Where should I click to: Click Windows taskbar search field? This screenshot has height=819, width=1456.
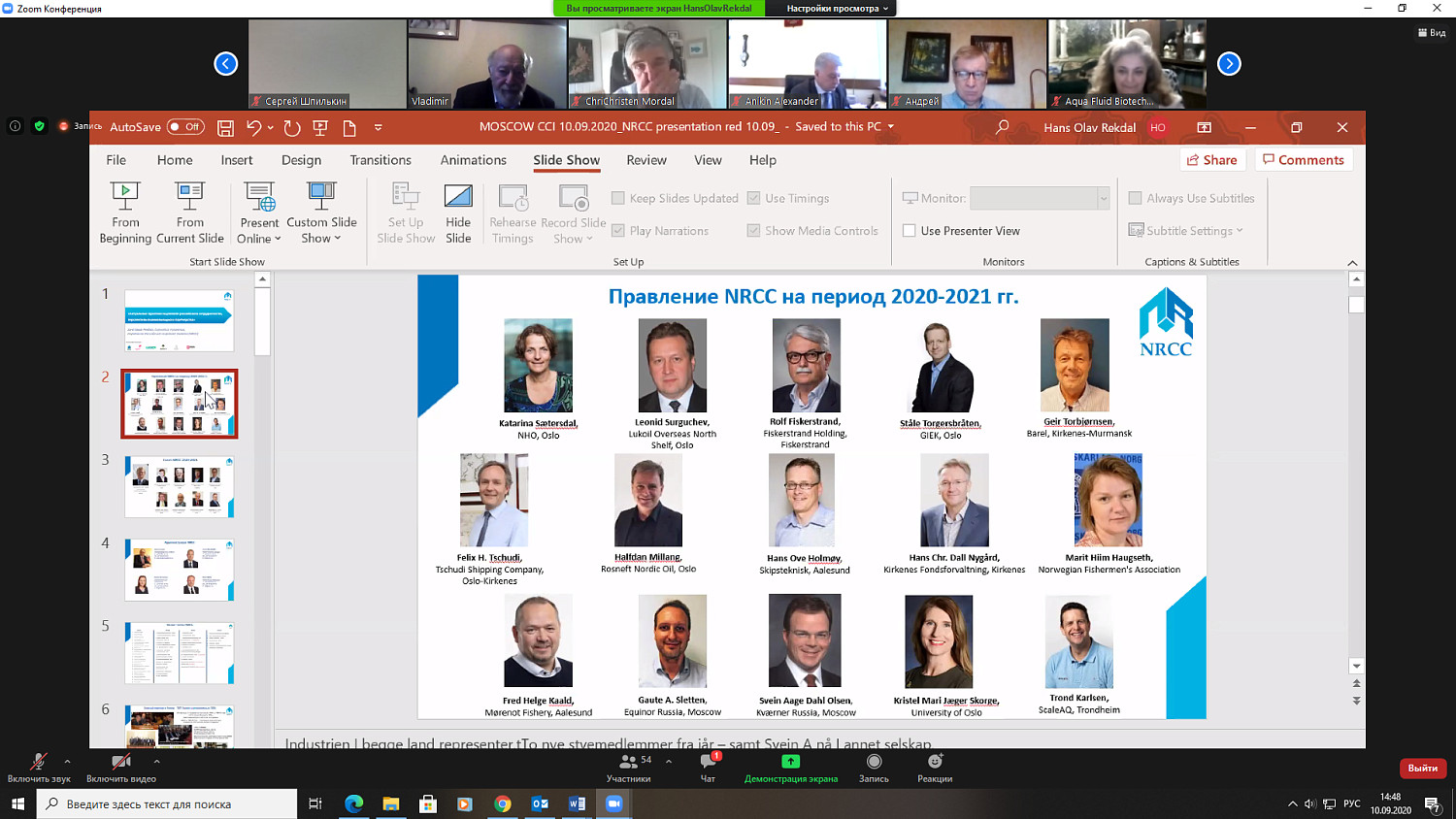tap(167, 803)
